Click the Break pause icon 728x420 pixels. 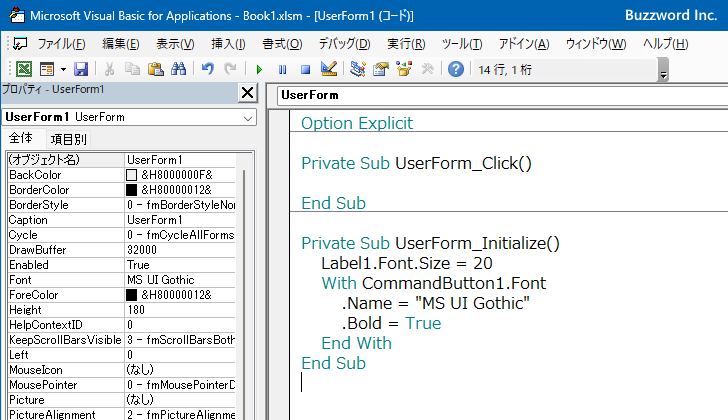point(282,70)
